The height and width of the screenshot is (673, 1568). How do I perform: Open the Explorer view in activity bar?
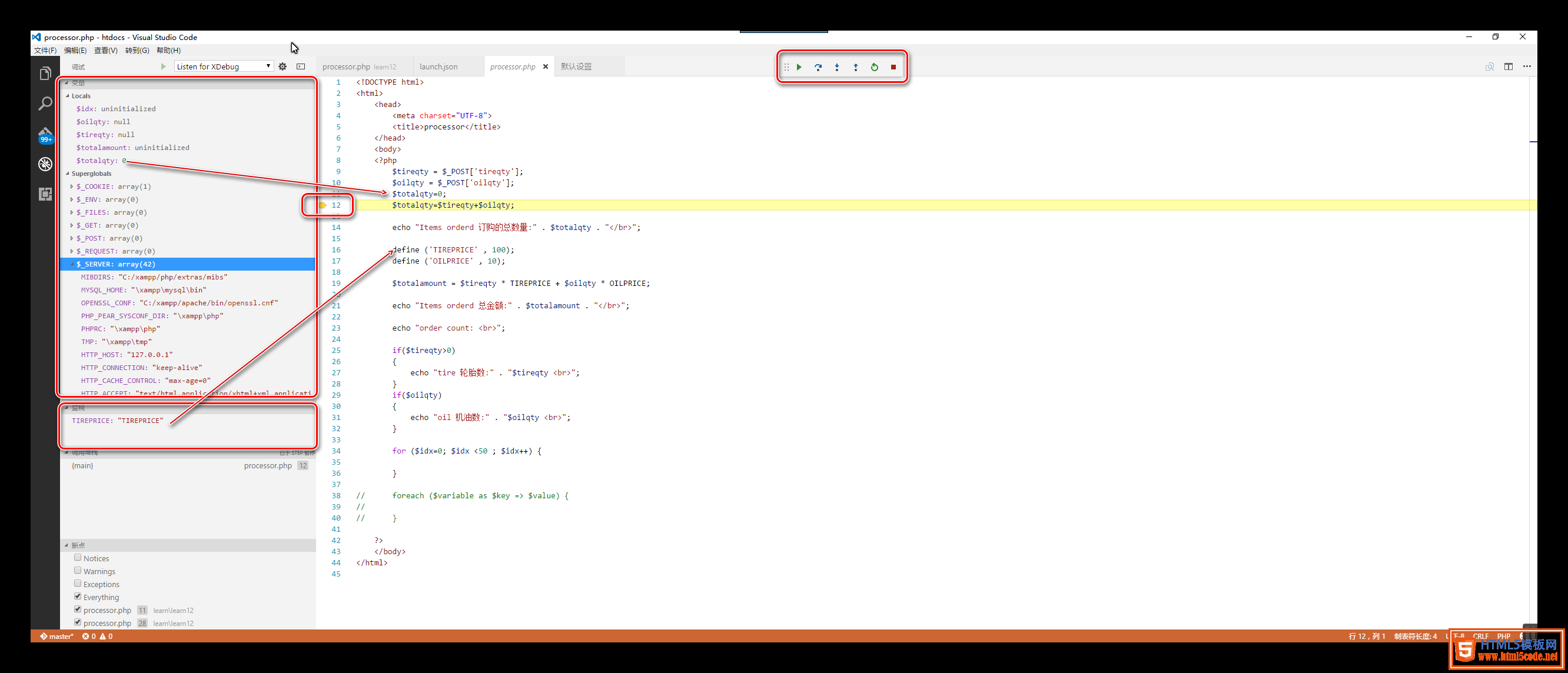coord(45,74)
